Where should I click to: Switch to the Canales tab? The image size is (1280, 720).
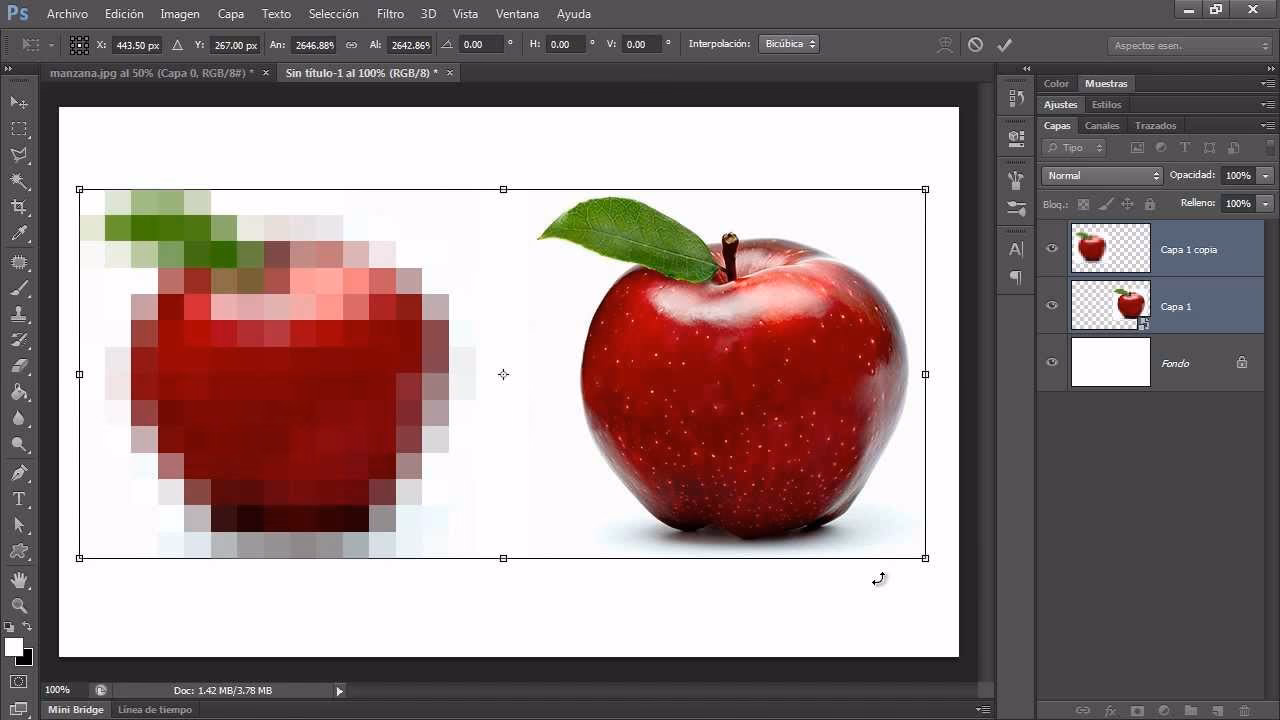pos(1101,125)
